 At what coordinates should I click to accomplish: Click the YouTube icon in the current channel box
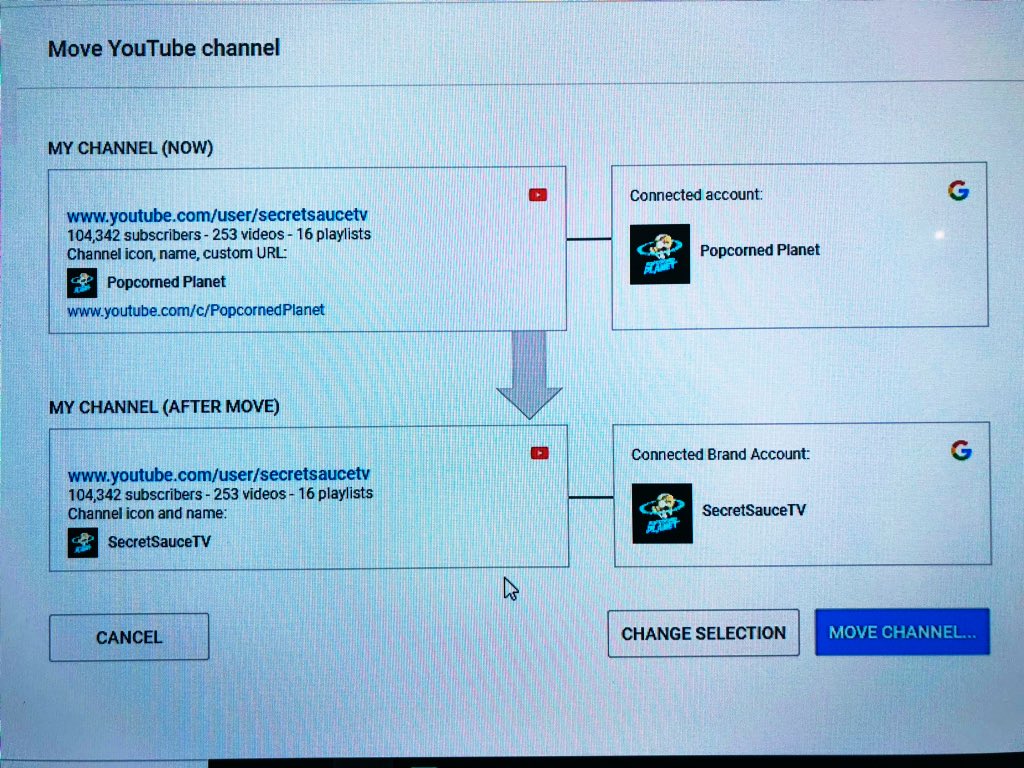537,195
